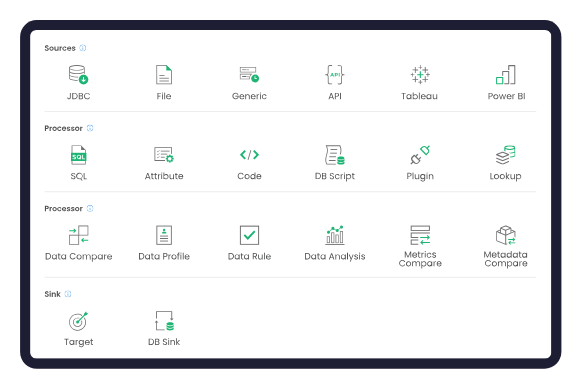Click info icon beside second Processor heading
The width and height of the screenshot is (582, 389).
[90, 208]
